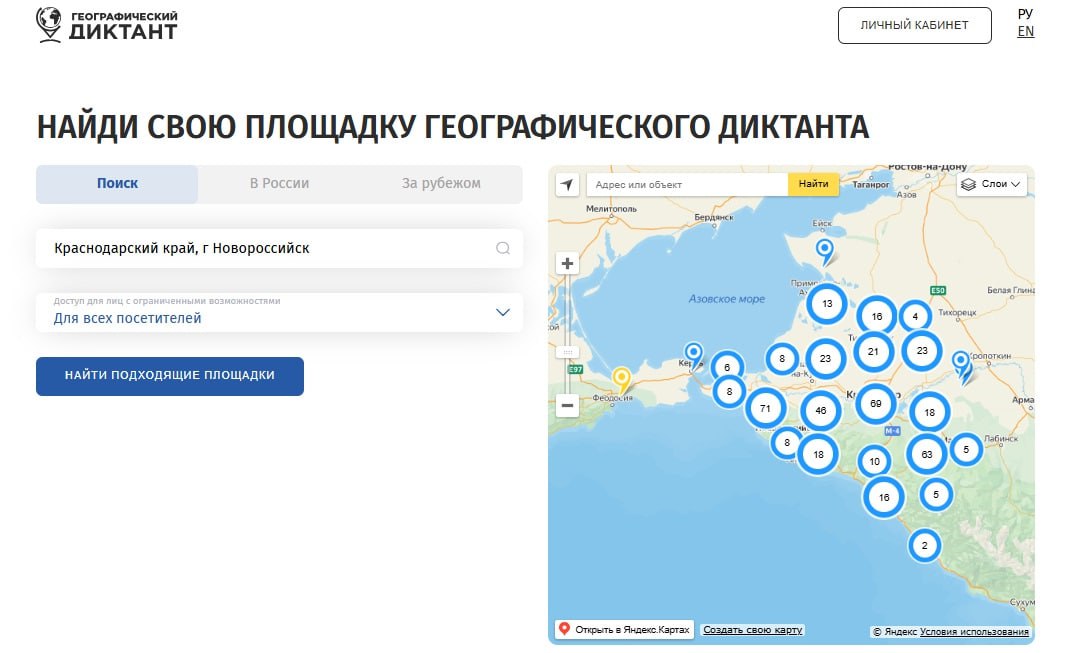Zoom out with the minus button

567,405
